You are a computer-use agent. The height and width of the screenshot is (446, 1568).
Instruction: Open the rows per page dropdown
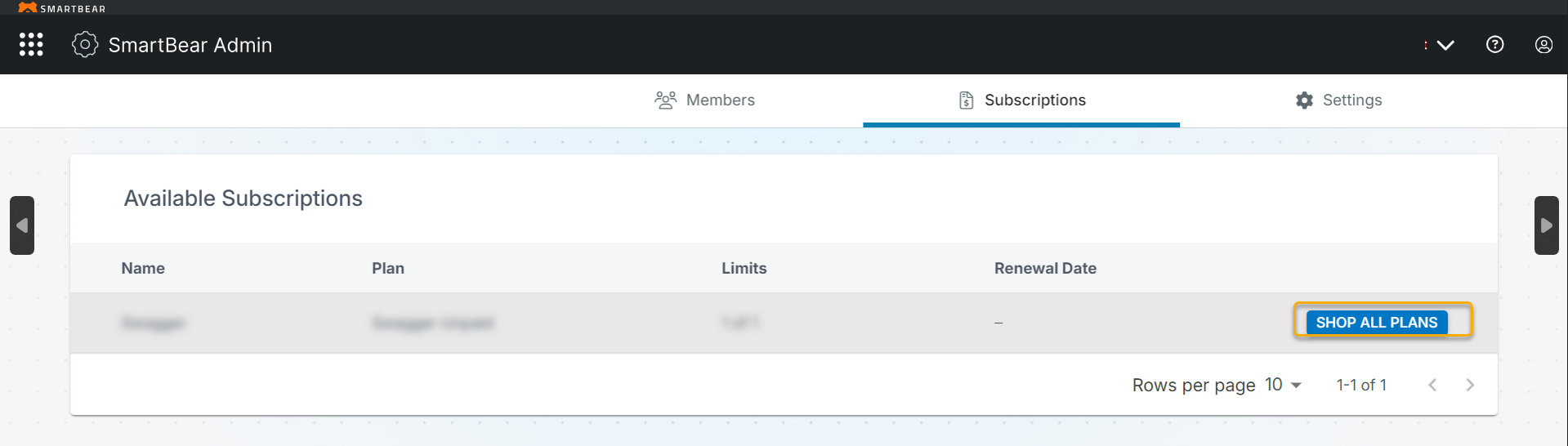point(1284,385)
